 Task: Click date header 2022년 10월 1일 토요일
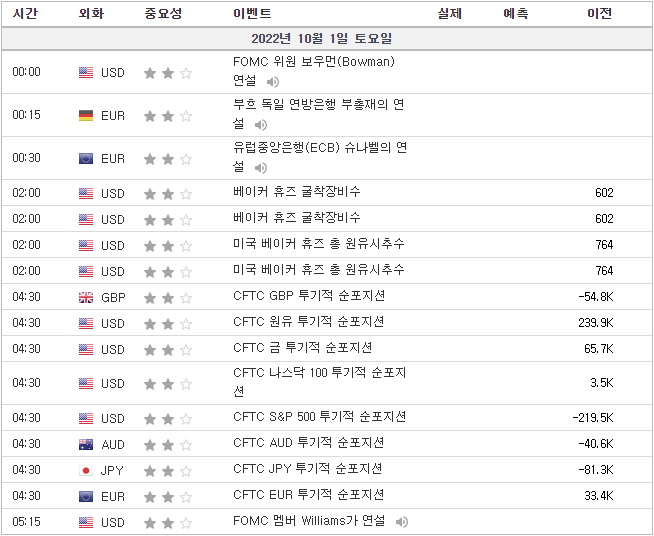click(x=322, y=39)
